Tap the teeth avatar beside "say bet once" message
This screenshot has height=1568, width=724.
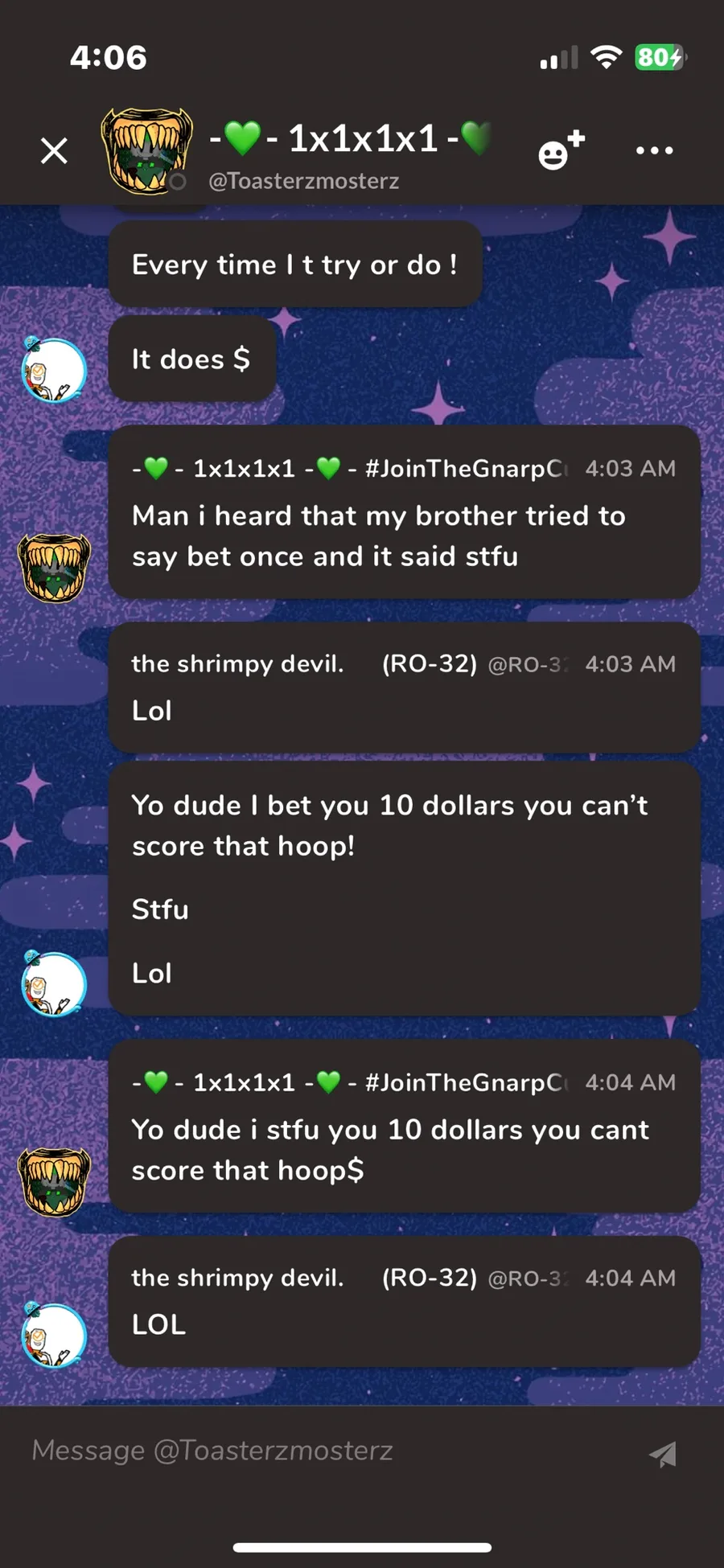55,568
